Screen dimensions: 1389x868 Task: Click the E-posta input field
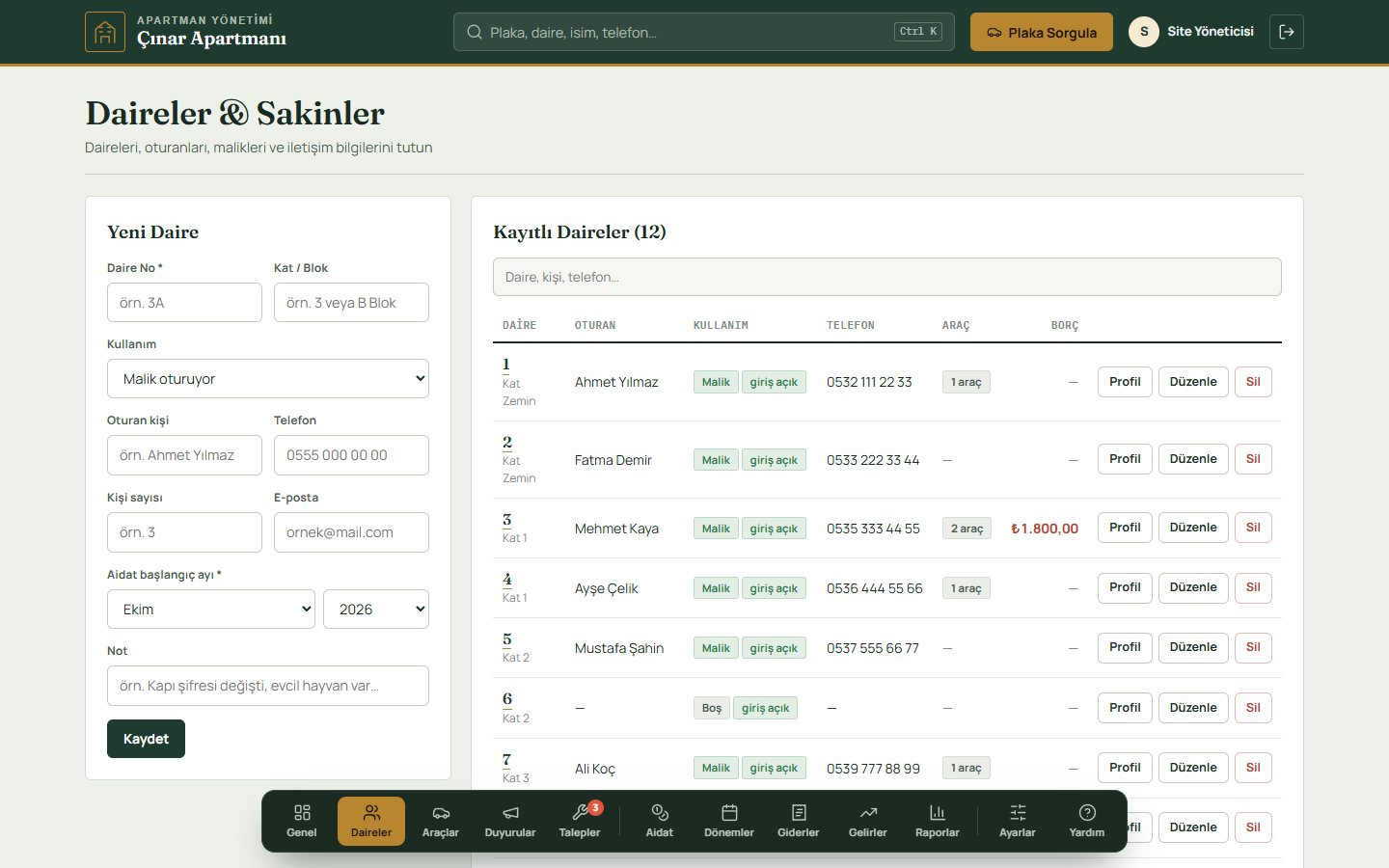pyautogui.click(x=351, y=532)
